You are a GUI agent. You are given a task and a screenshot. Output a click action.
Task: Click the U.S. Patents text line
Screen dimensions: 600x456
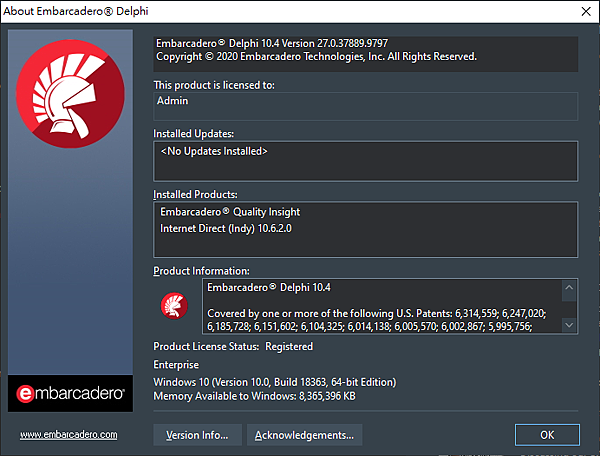[377, 313]
